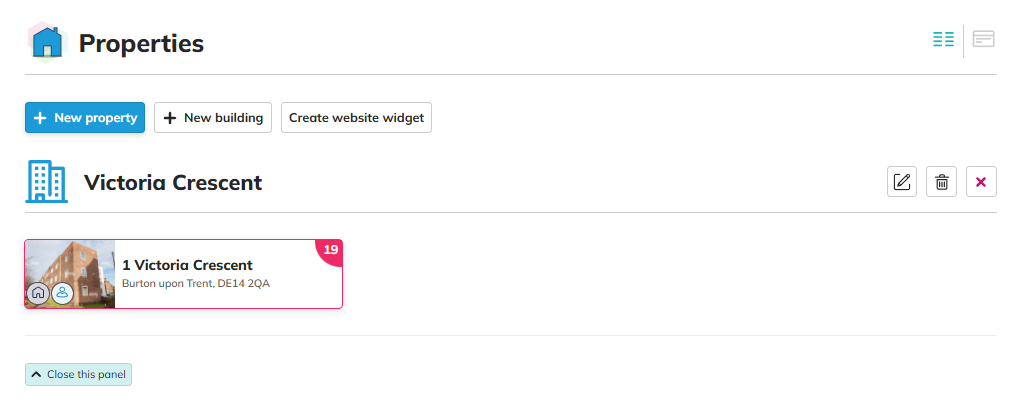Click the Victoria Crescent building heading

pyautogui.click(x=173, y=183)
